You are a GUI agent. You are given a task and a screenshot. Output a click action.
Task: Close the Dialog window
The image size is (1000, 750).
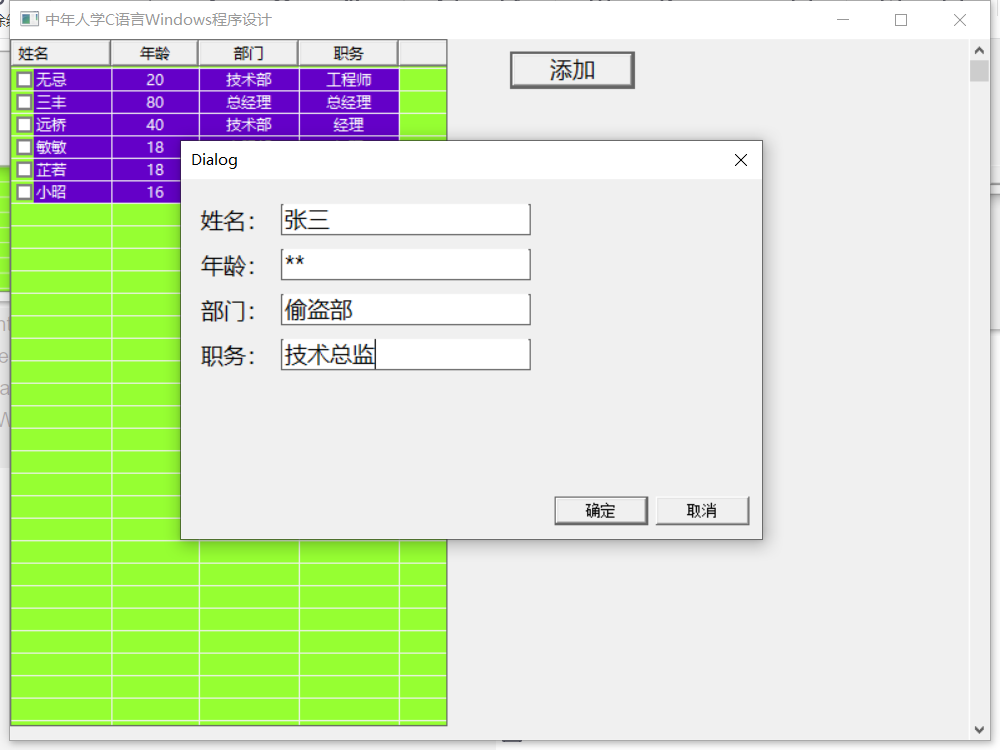(740, 160)
